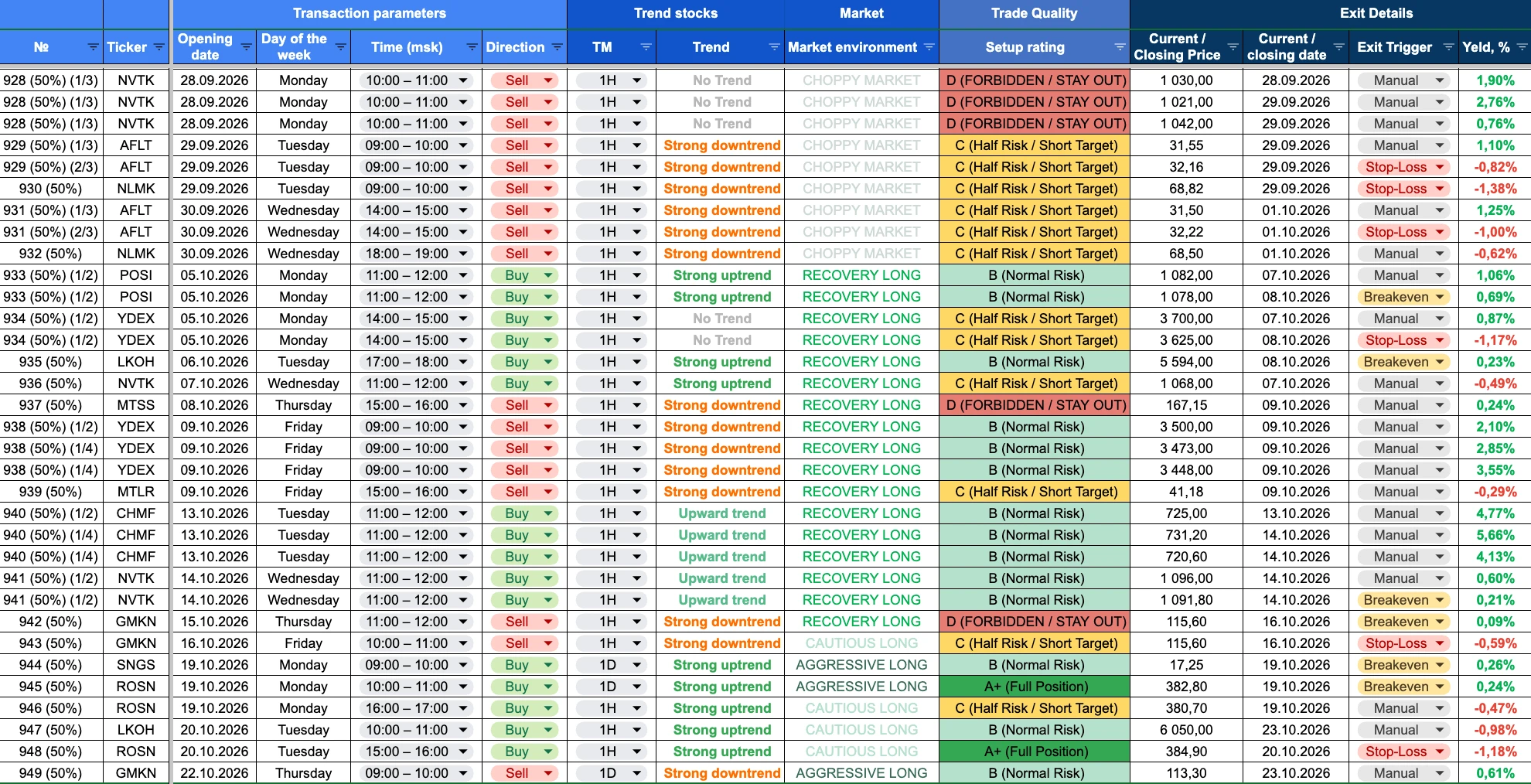Open filter icon on № column header
The height and width of the screenshot is (784, 1531).
click(x=93, y=47)
